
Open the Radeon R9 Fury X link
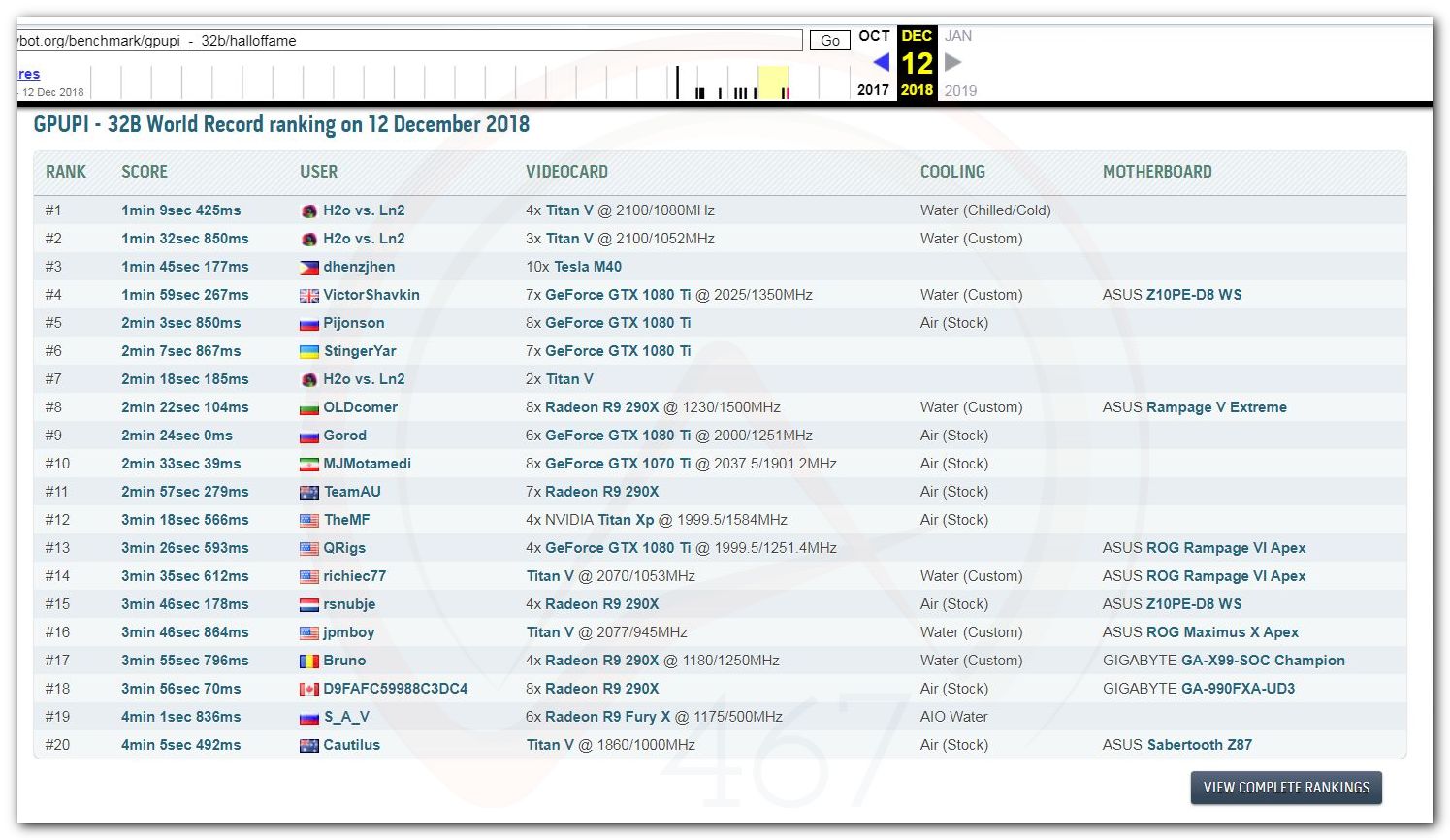pos(608,717)
